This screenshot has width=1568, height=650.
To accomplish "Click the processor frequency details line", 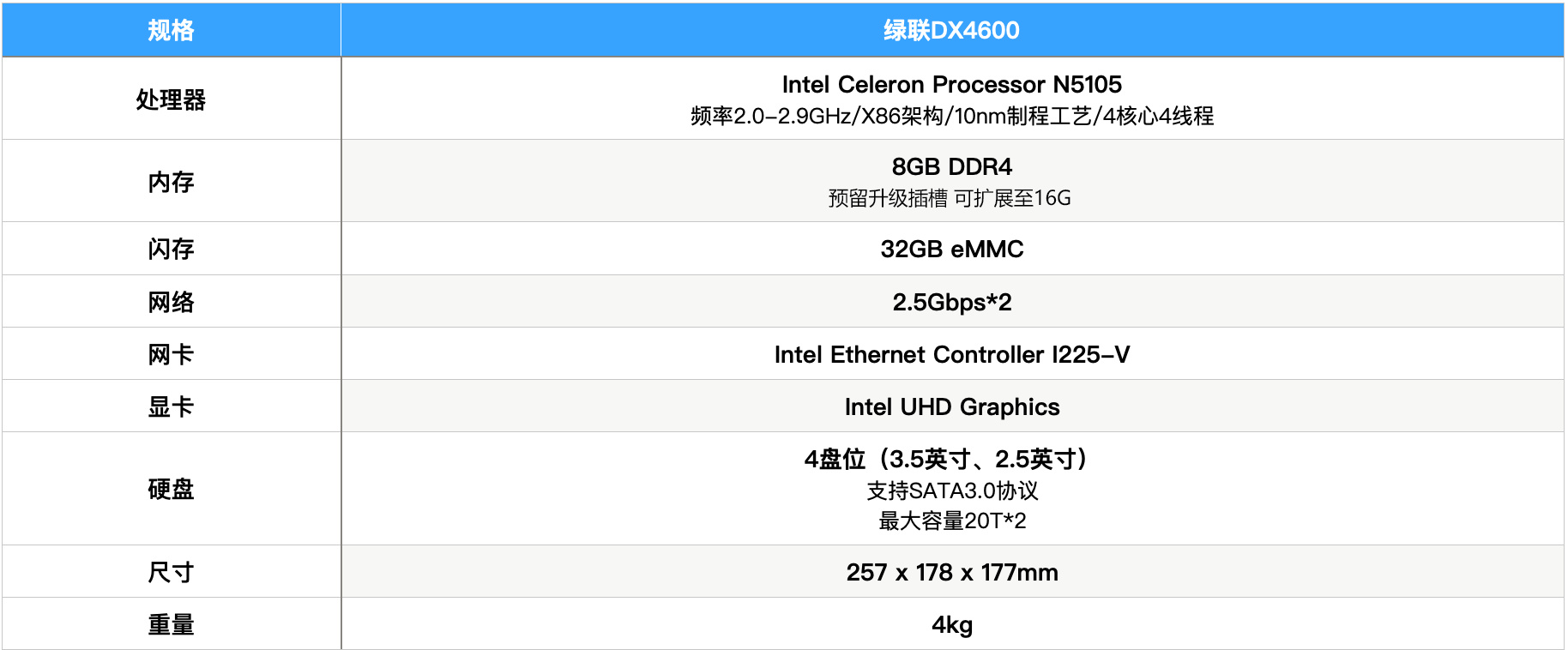I will (951, 116).
